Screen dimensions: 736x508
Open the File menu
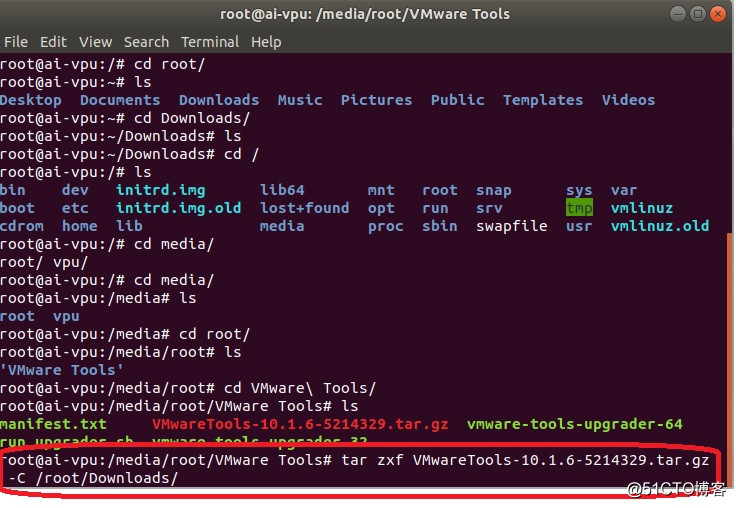tap(16, 42)
